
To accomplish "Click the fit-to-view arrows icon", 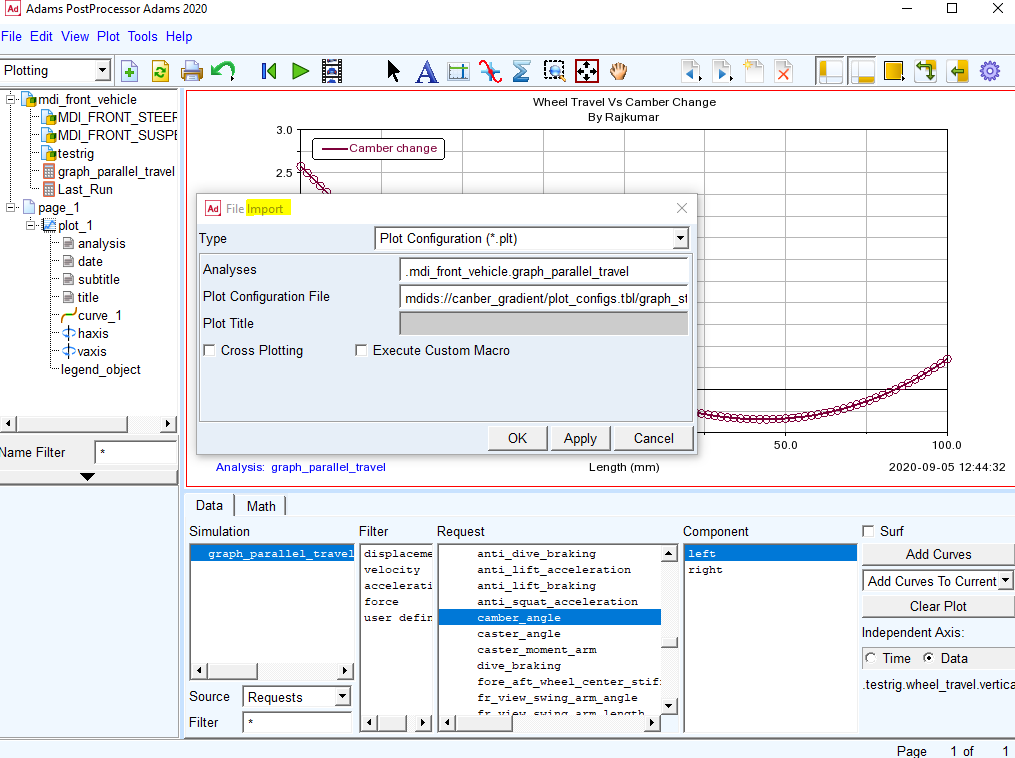I will (587, 71).
